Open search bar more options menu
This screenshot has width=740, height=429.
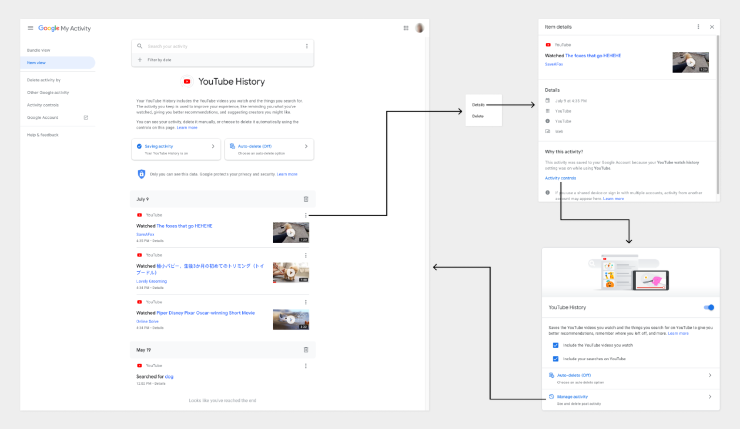(307, 46)
